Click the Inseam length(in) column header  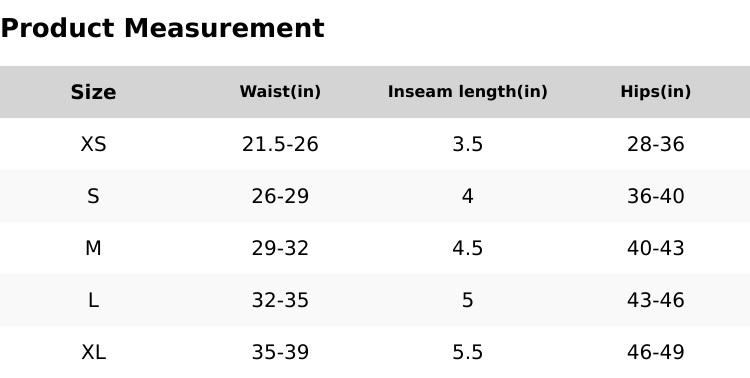[x=467, y=91]
